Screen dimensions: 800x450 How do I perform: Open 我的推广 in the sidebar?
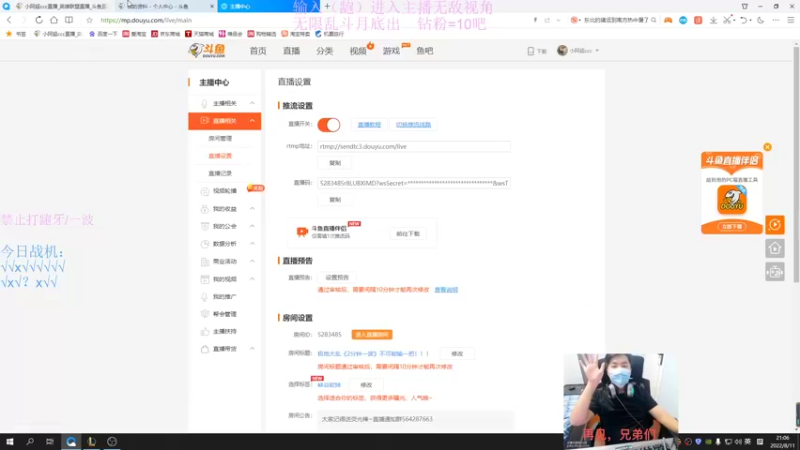point(224,296)
